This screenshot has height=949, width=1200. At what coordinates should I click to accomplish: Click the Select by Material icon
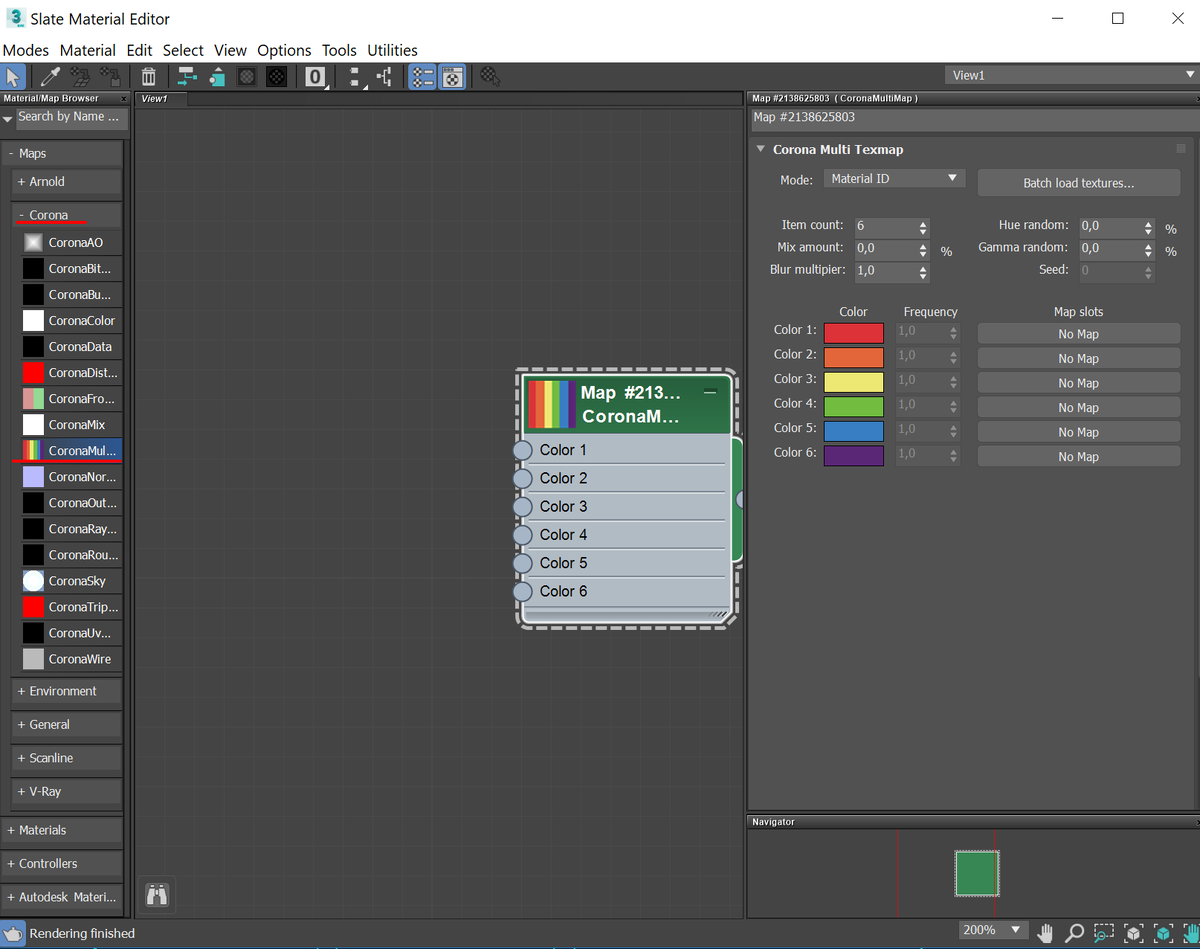[x=490, y=76]
